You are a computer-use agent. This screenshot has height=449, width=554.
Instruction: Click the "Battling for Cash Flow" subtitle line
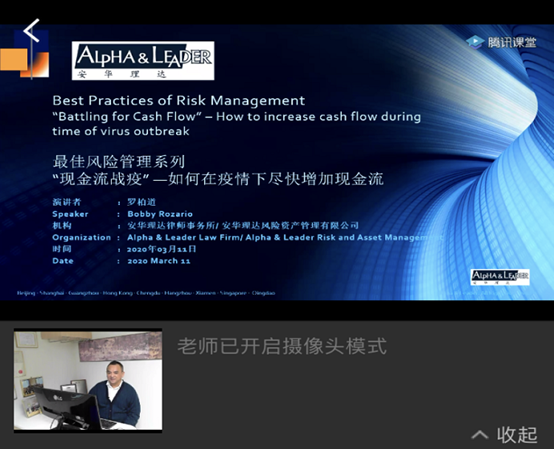pyautogui.click(x=236, y=117)
